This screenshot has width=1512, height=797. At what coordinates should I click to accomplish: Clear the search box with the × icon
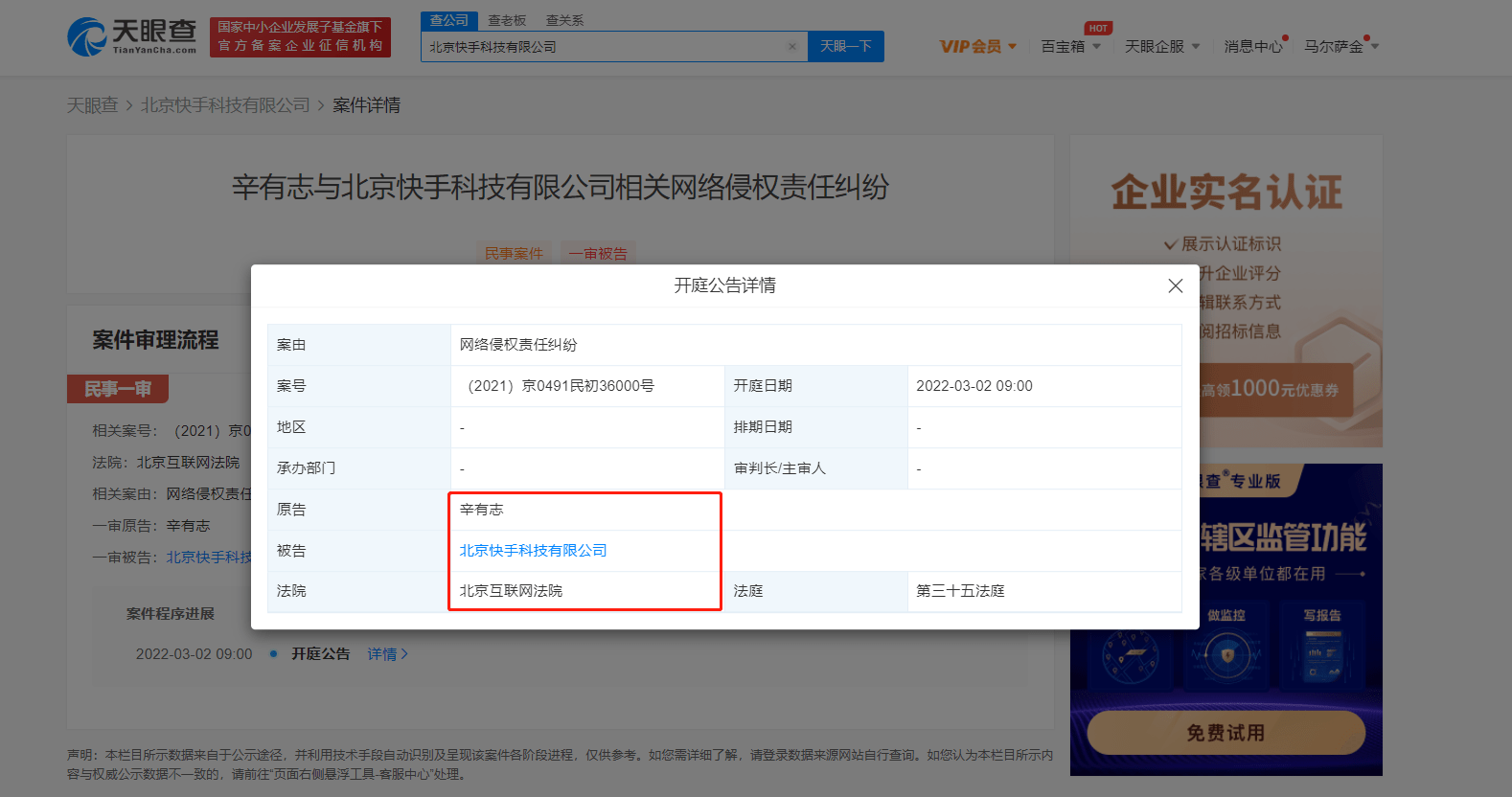click(x=791, y=47)
